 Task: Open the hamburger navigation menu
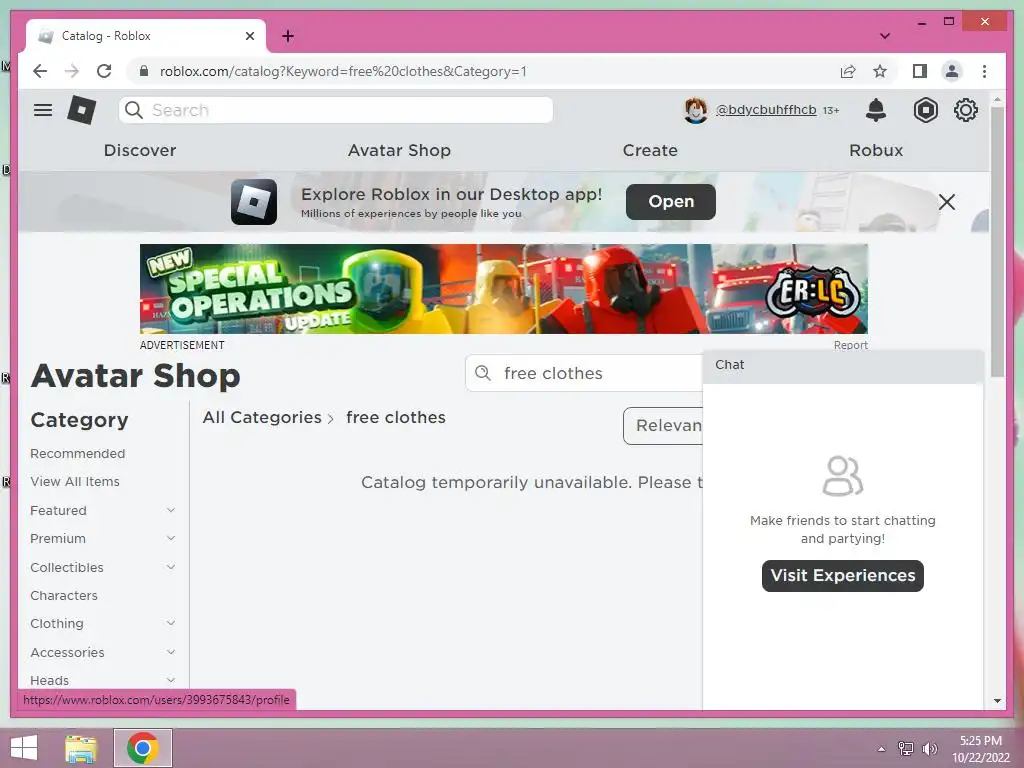(43, 110)
